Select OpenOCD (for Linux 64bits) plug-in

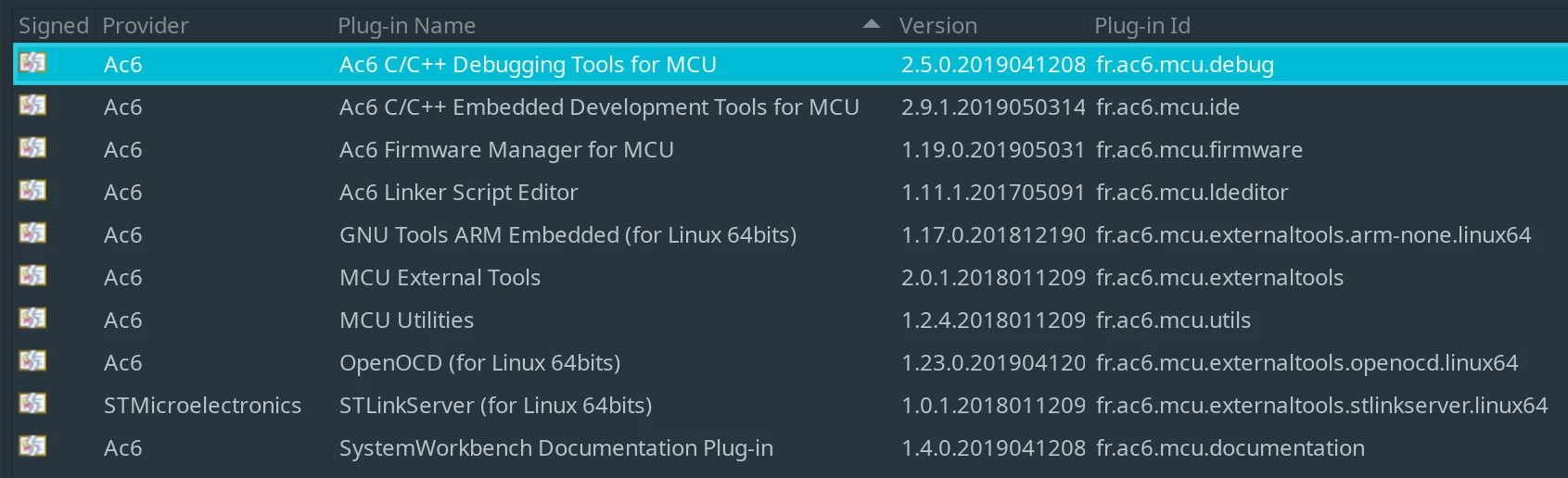click(x=479, y=363)
